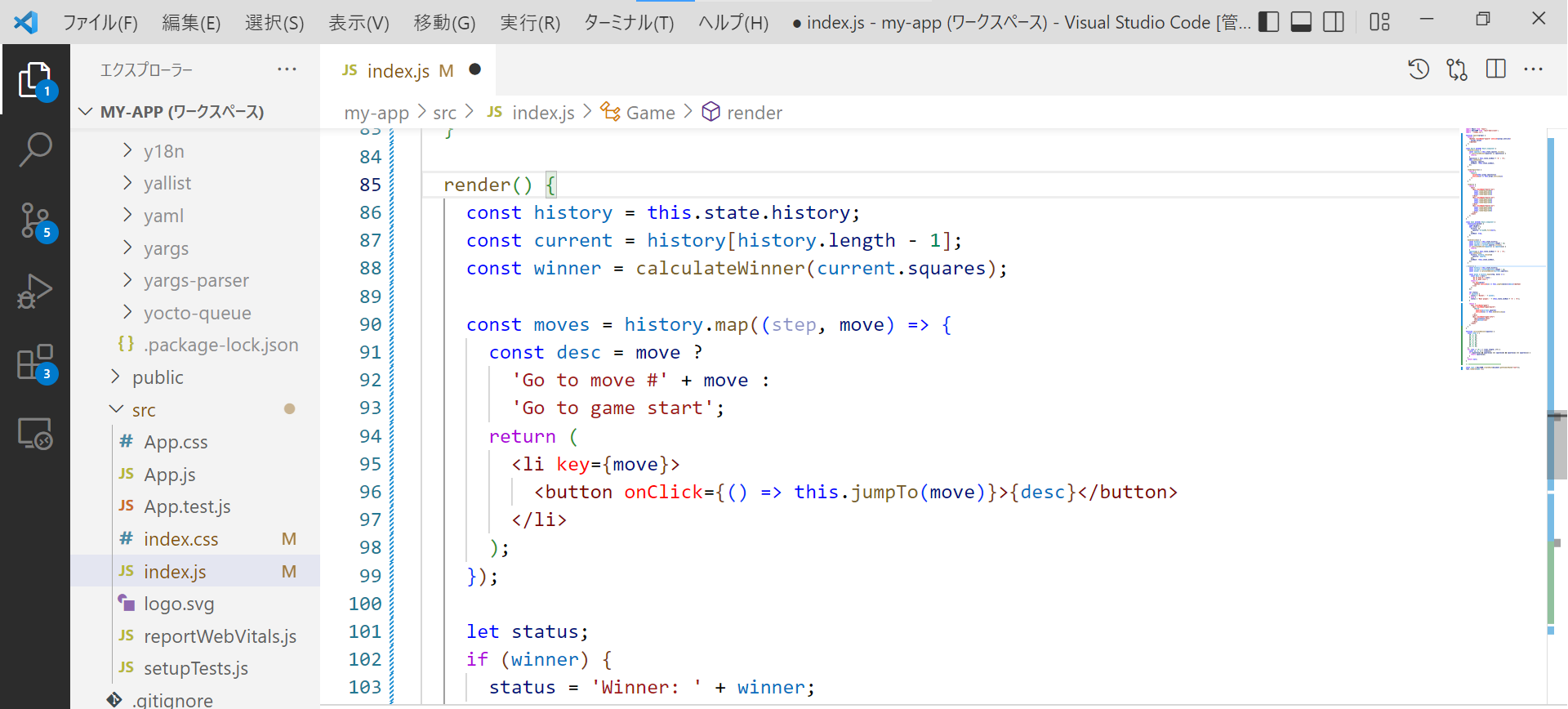Click the render method symbol in breadcrumb
The image size is (1568, 709).
742,112
